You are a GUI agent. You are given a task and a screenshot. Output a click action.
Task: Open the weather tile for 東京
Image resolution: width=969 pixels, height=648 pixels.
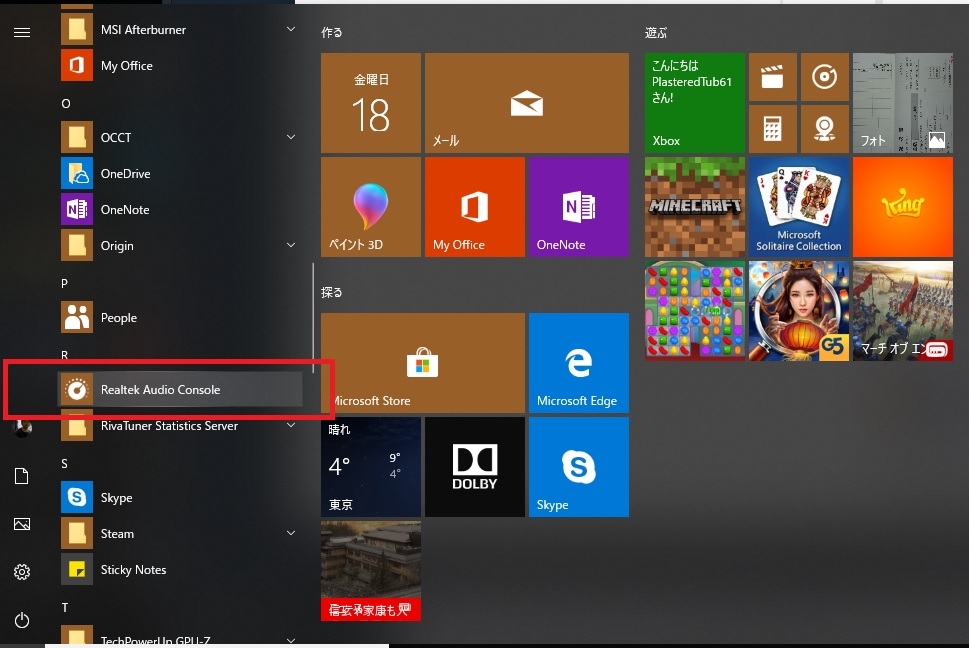[371, 467]
